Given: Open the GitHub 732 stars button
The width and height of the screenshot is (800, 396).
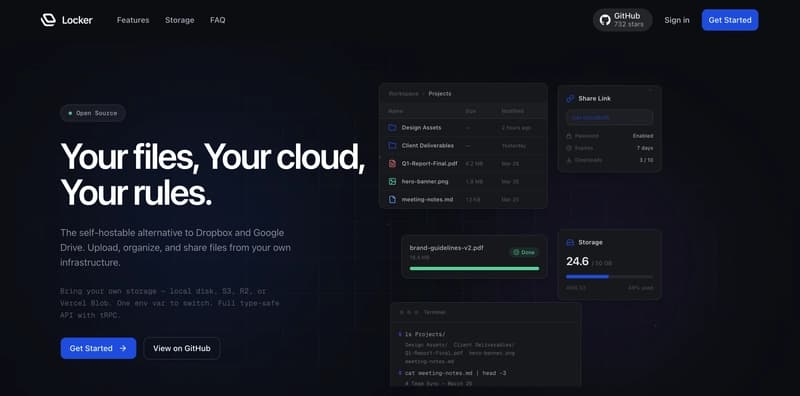Looking at the screenshot, I should pos(622,20).
